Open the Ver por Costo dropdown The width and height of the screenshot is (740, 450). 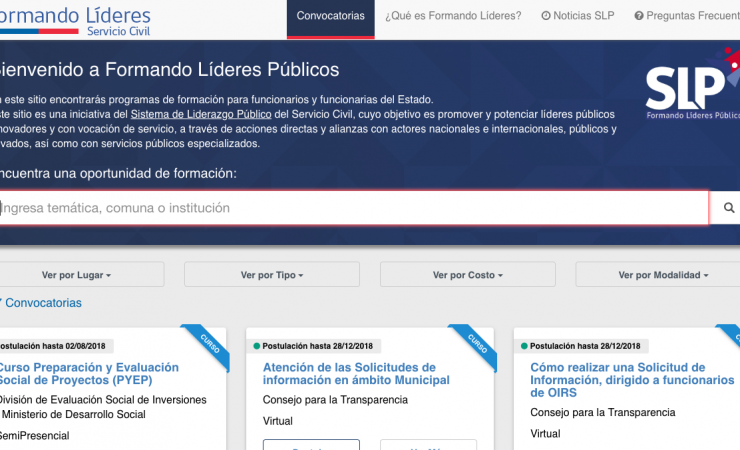(x=468, y=275)
